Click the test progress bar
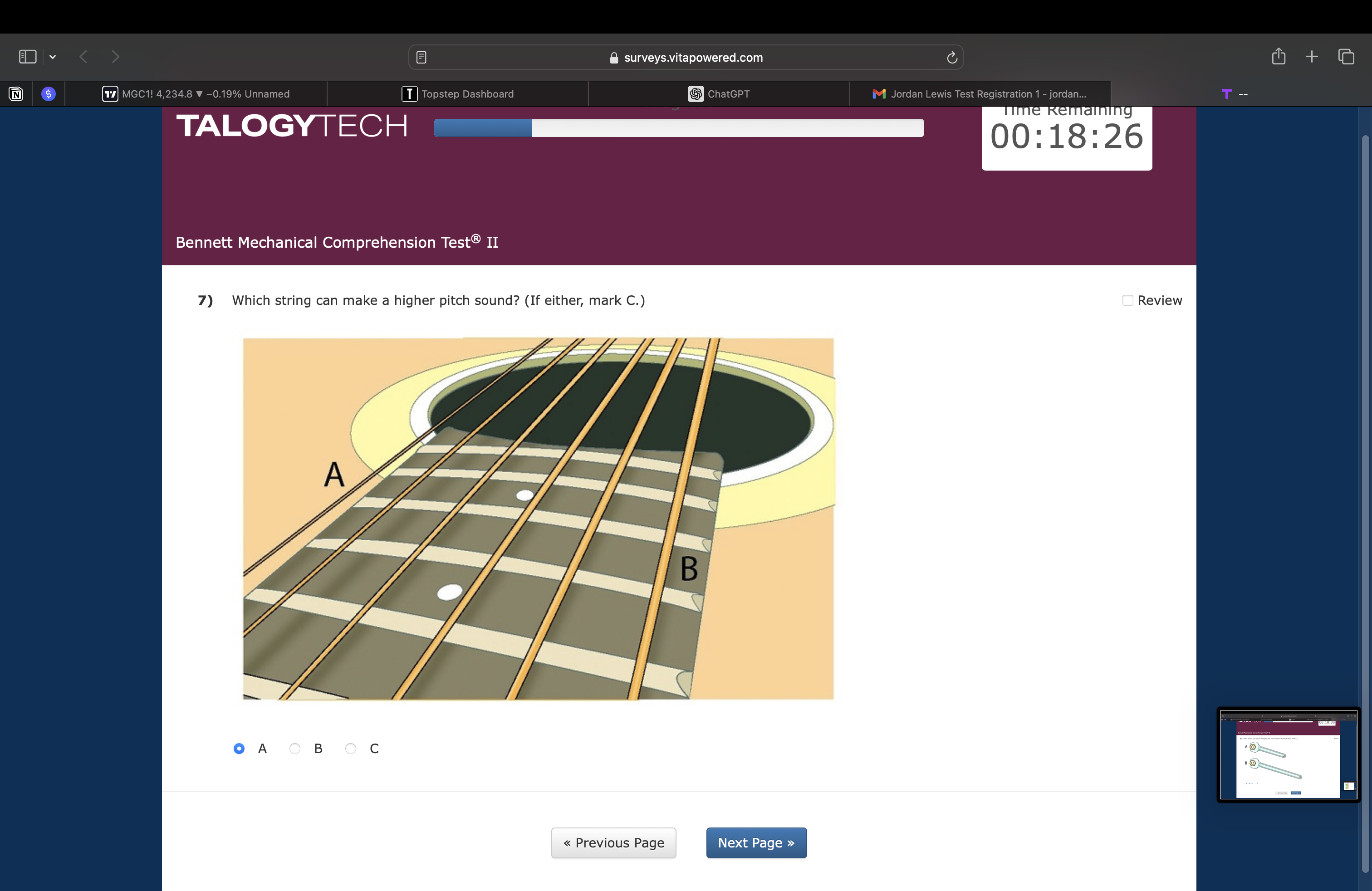Image resolution: width=1372 pixels, height=891 pixels. point(678,128)
